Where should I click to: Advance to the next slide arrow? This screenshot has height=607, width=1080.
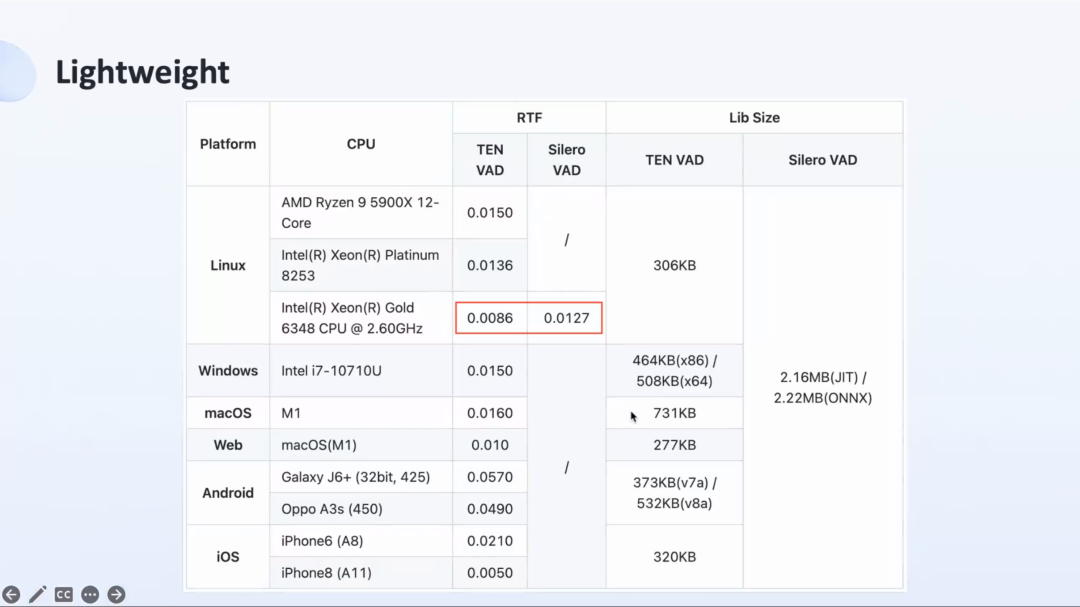(116, 594)
